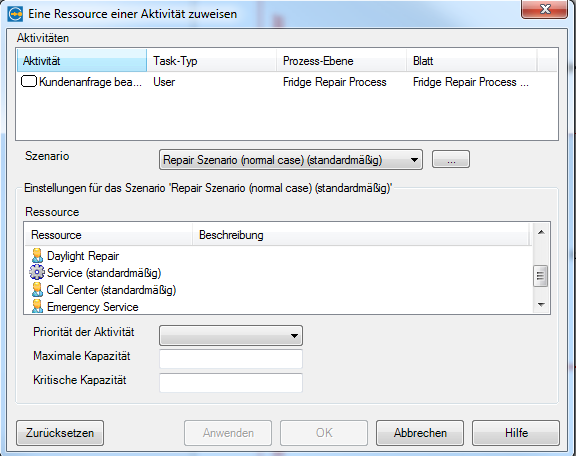Click in the Maximale Kapazität field
The width and height of the screenshot is (576, 456).
231,359
